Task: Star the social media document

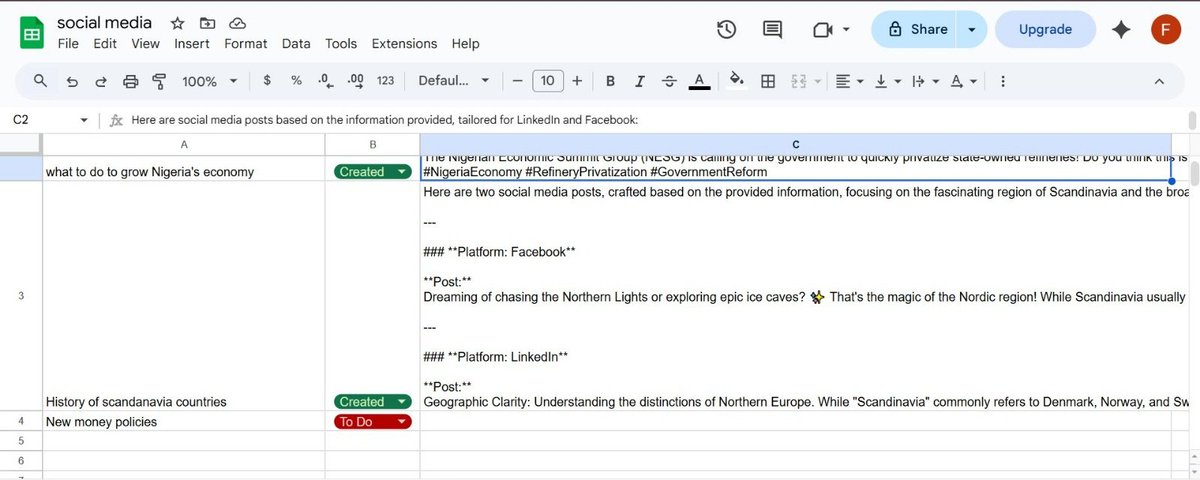Action: [x=177, y=23]
